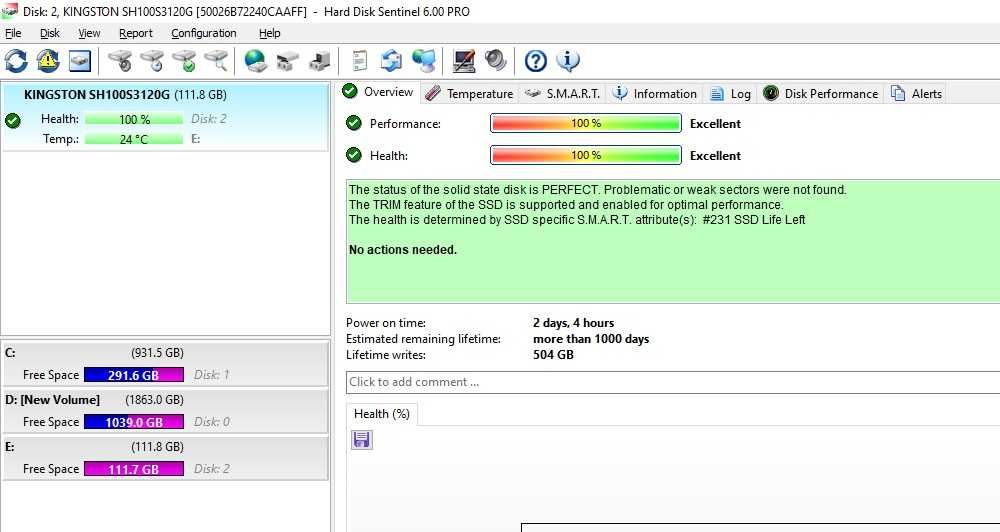The width and height of the screenshot is (1000, 532).
Task: Click the globe with monitor network icon
Action: point(423,61)
